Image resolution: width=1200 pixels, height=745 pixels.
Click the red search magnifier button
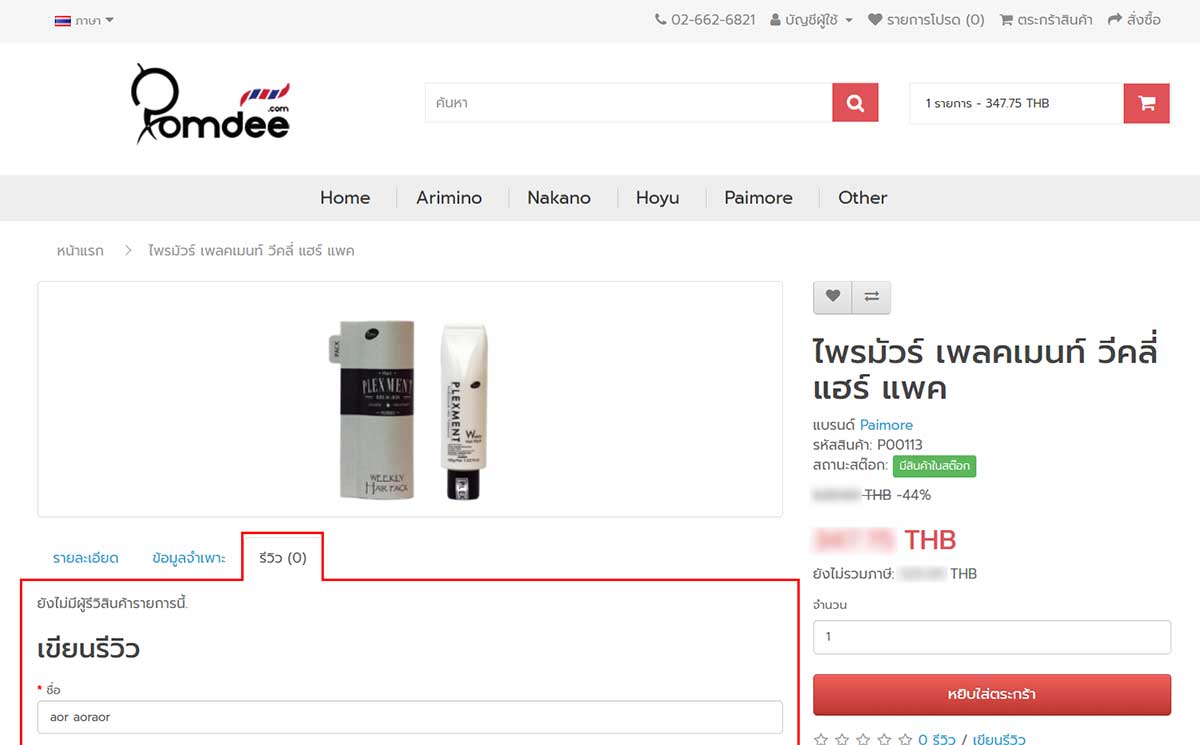pyautogui.click(x=855, y=103)
